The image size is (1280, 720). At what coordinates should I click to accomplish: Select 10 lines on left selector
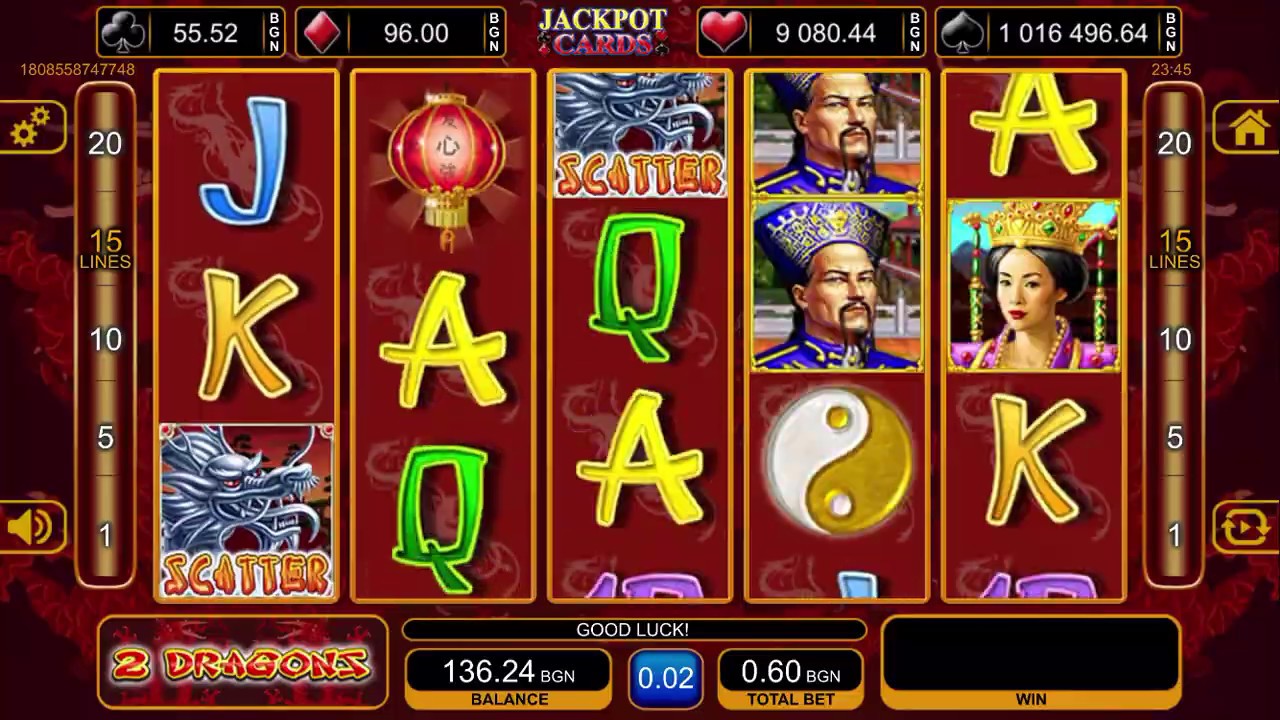click(x=105, y=339)
